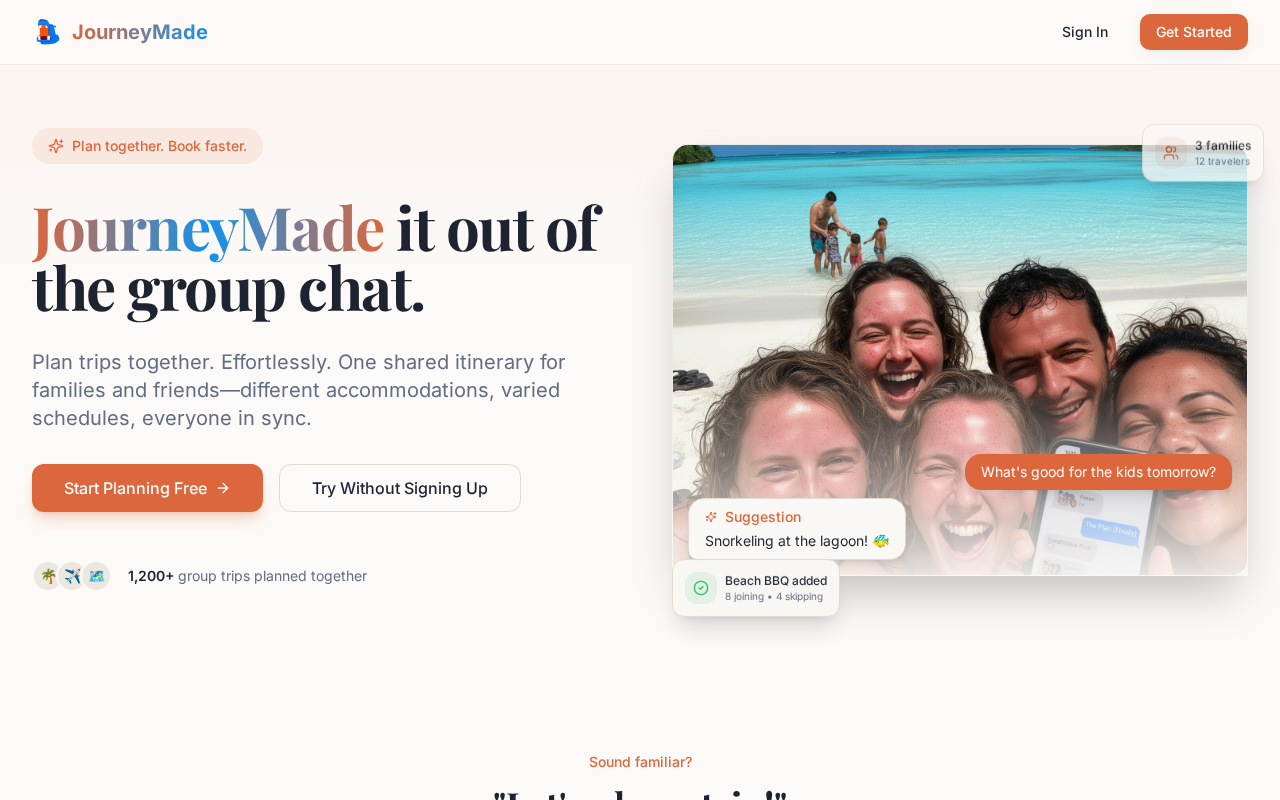Viewport: 1280px width, 800px height.
Task: Click the people icon on 3 families card
Action: tap(1171, 153)
